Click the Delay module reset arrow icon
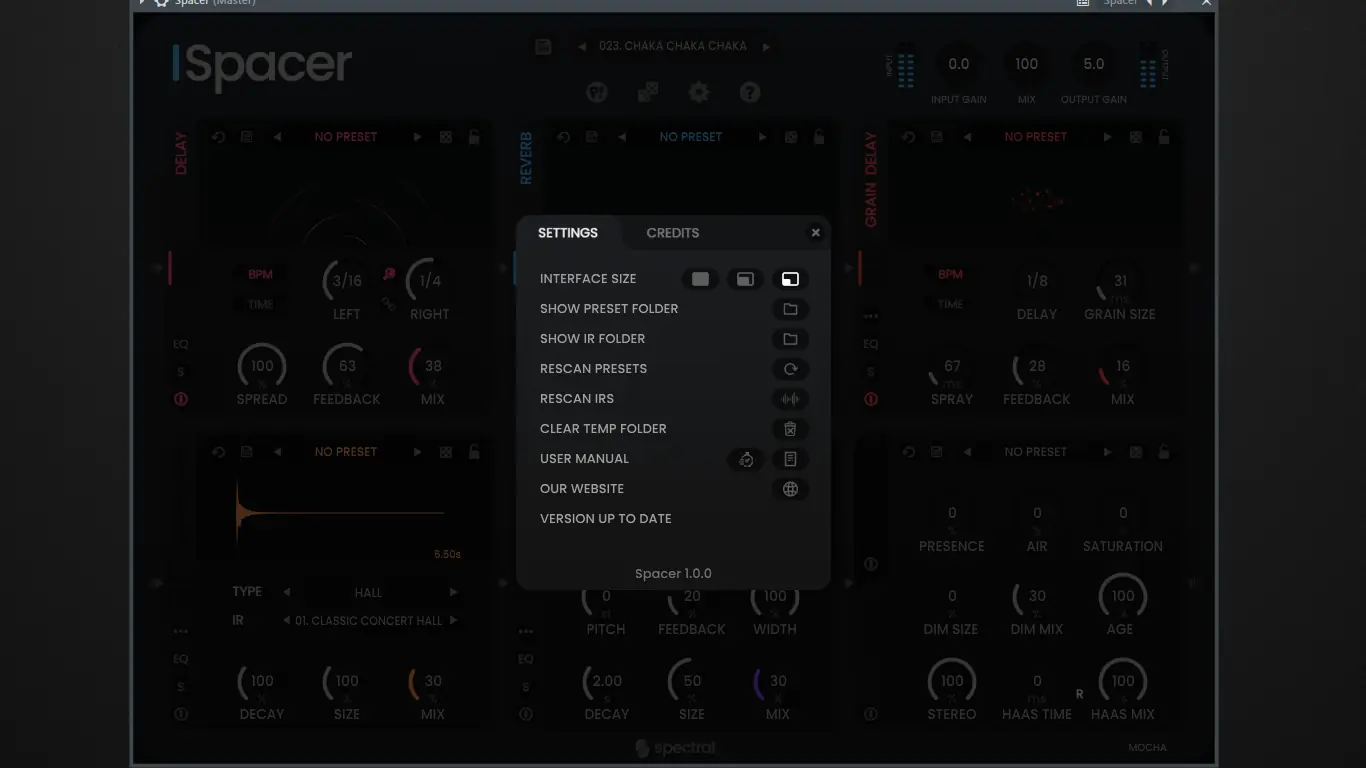This screenshot has height=768, width=1366. [218, 137]
